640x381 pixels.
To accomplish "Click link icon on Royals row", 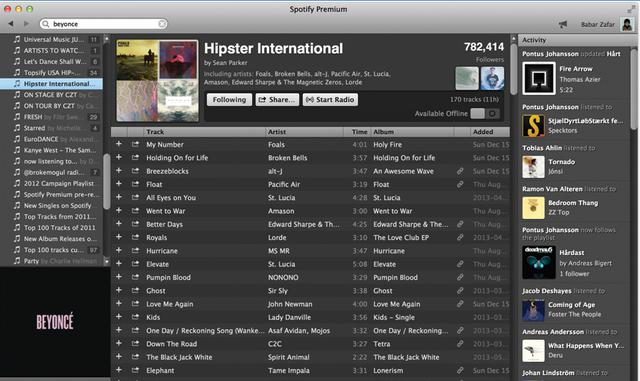I will tap(460, 237).
